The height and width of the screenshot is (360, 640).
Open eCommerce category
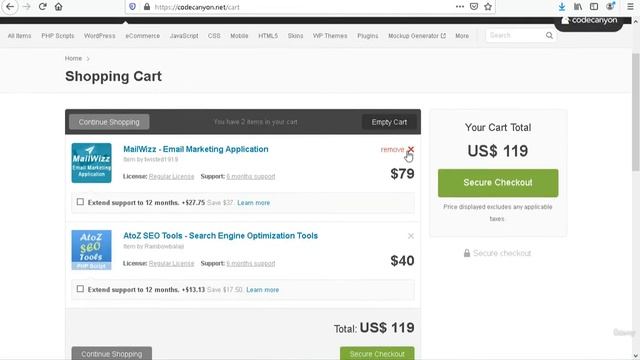tap(142, 36)
